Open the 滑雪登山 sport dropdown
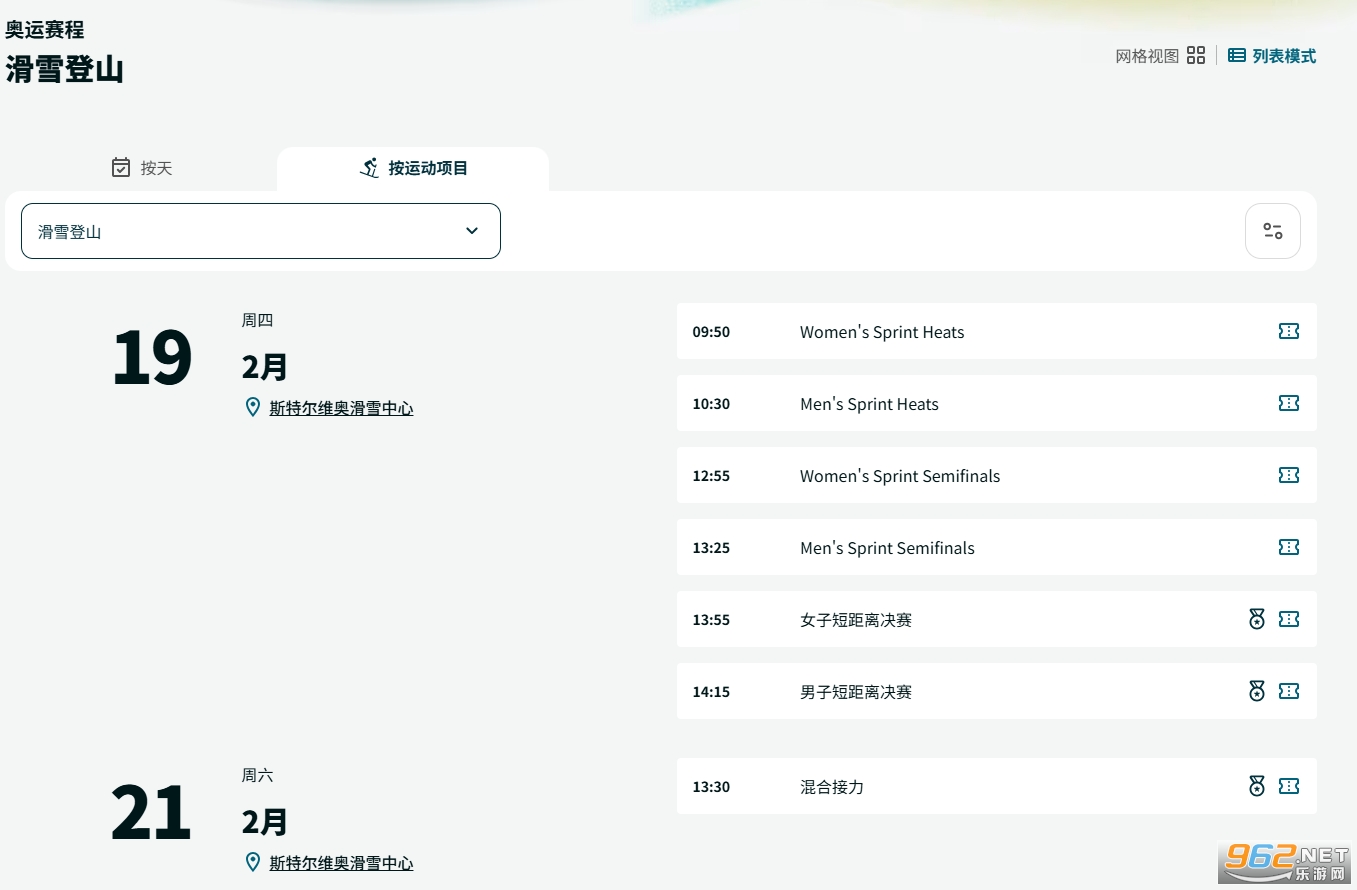The height and width of the screenshot is (890, 1357). click(x=260, y=231)
